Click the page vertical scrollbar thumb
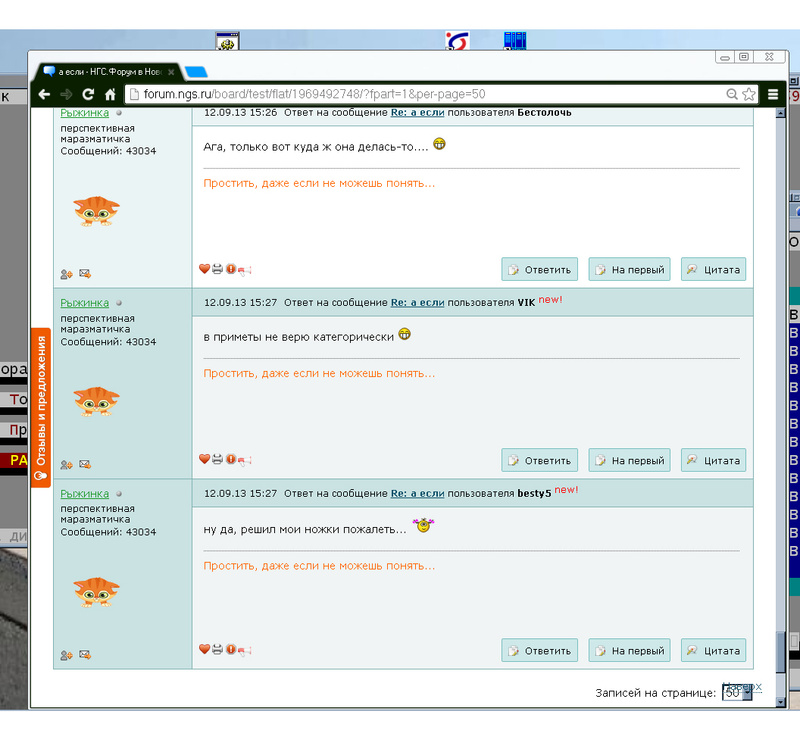800x745 pixels. coord(780,652)
